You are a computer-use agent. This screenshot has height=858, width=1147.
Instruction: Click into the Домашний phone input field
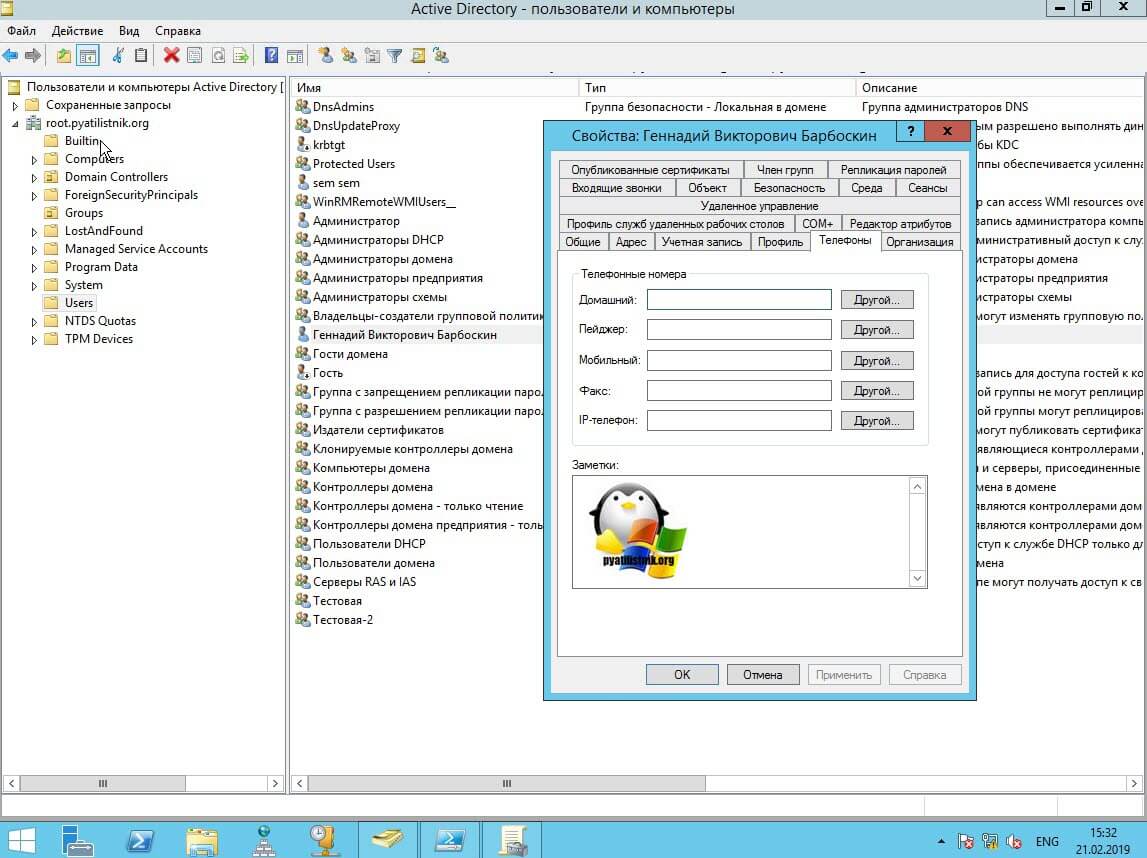[738, 300]
